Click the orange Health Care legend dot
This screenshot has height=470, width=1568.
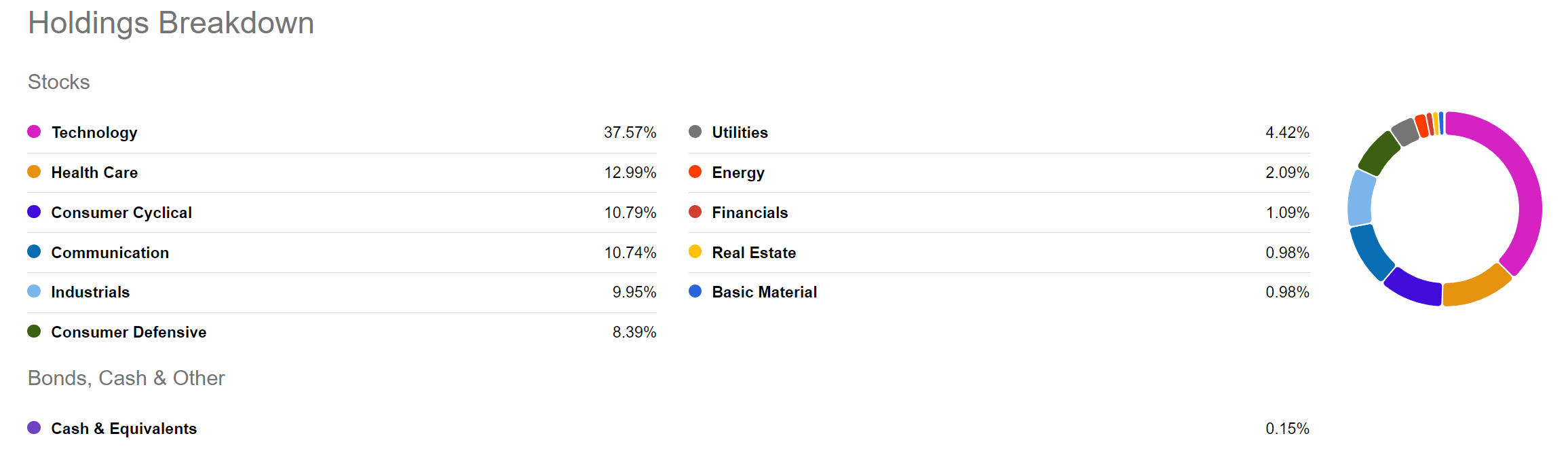[x=34, y=172]
